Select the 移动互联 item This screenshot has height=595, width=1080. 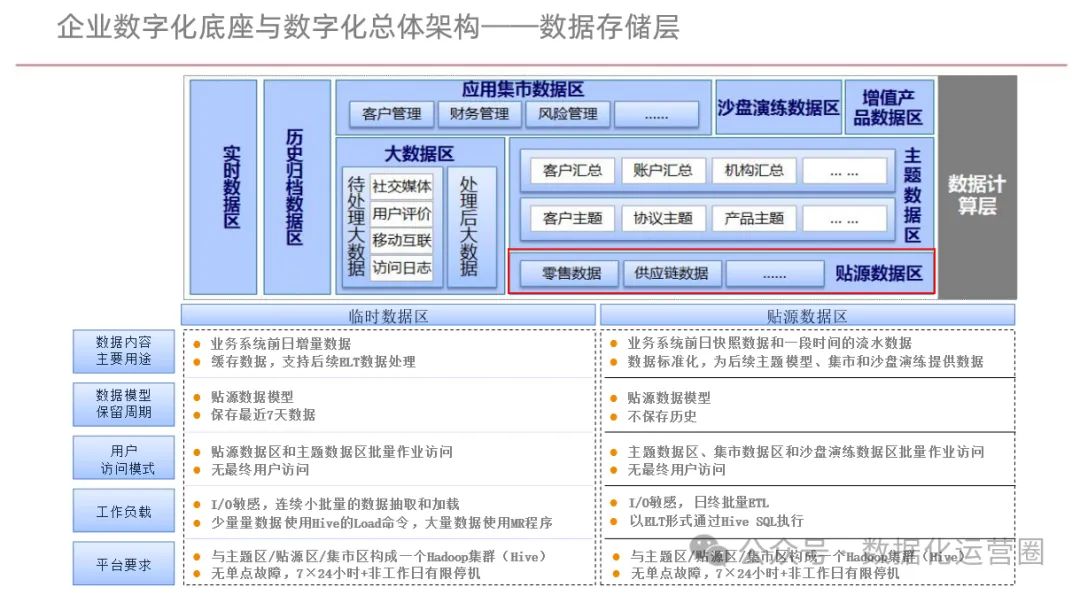[x=402, y=240]
